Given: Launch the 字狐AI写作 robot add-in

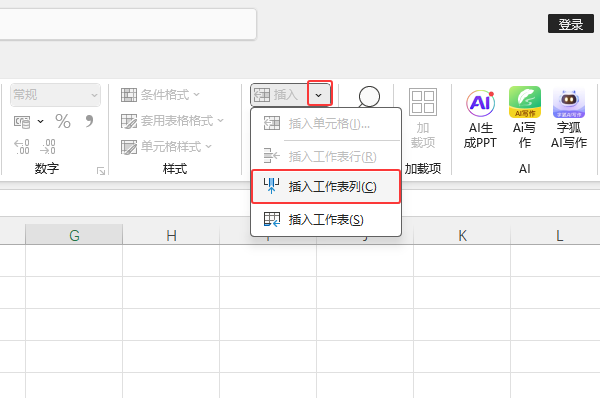Looking at the screenshot, I should coord(569,119).
